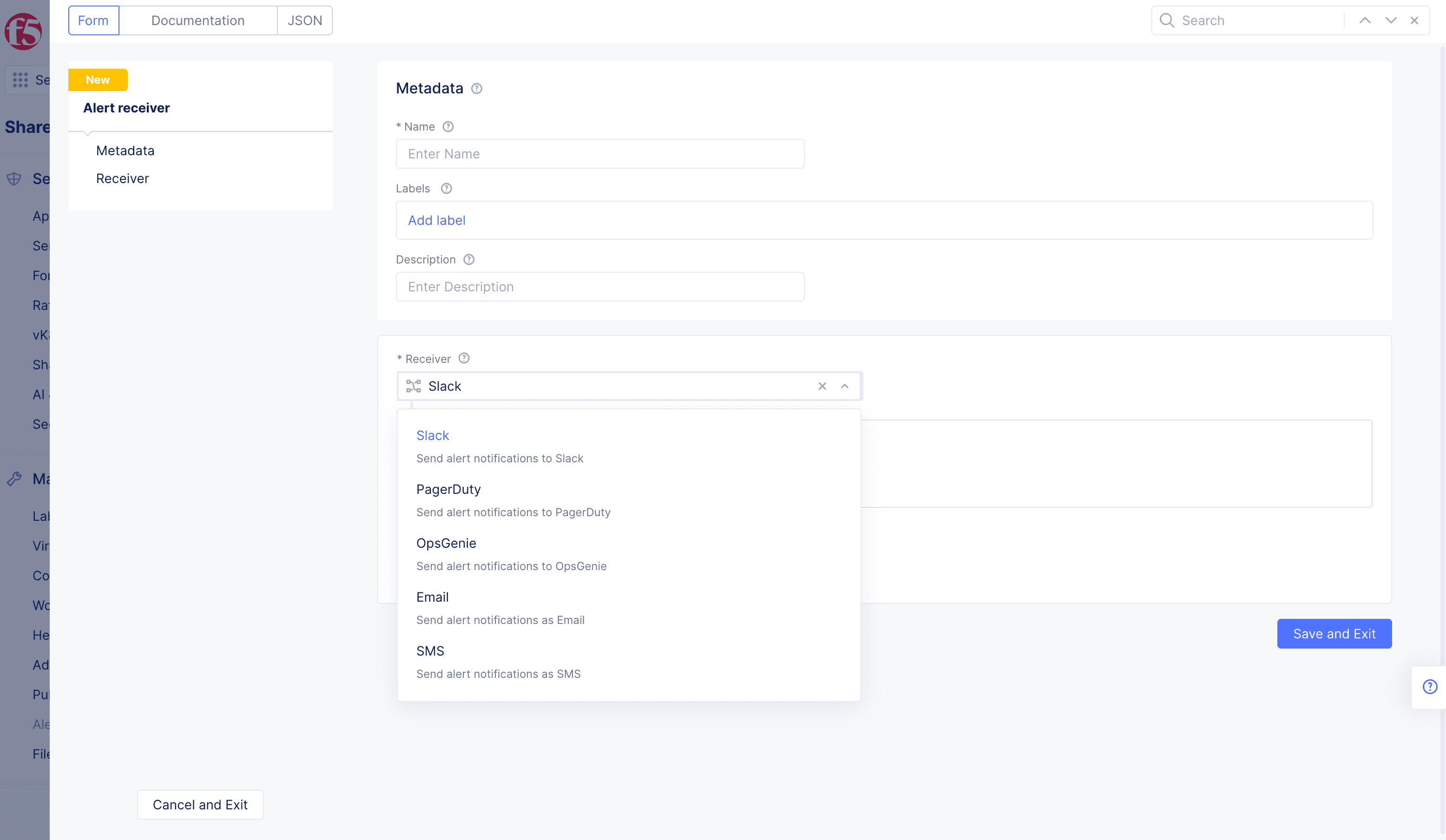Select PagerDuty from the receiver list

tap(448, 489)
